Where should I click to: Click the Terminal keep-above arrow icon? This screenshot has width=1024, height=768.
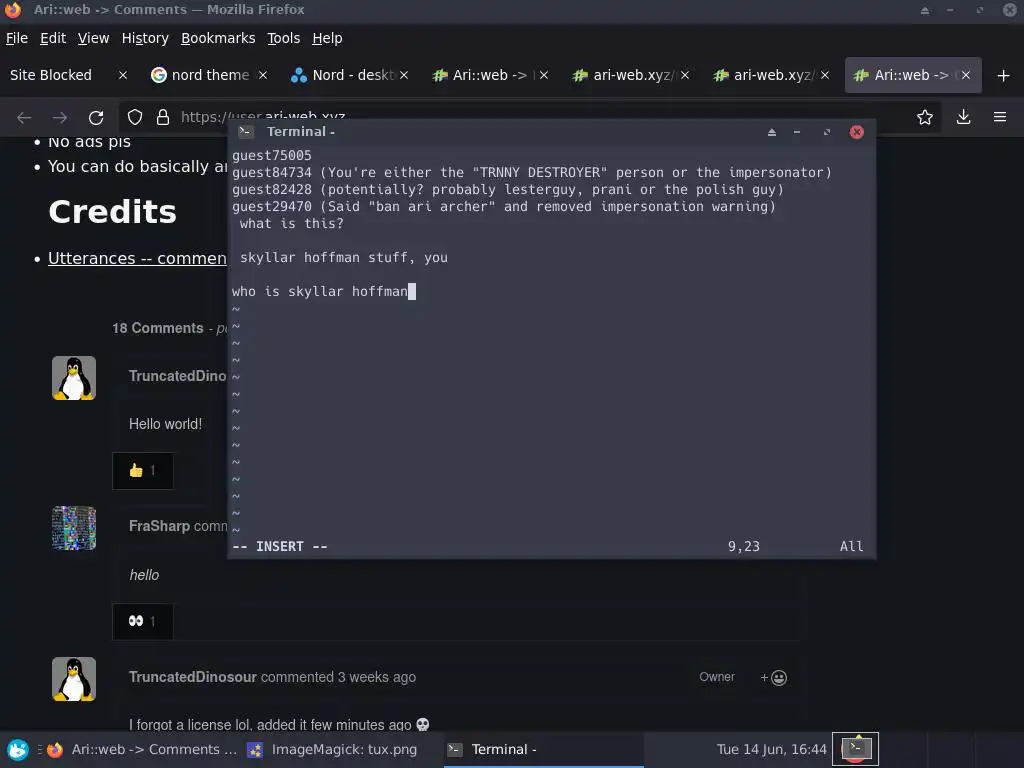[772, 132]
